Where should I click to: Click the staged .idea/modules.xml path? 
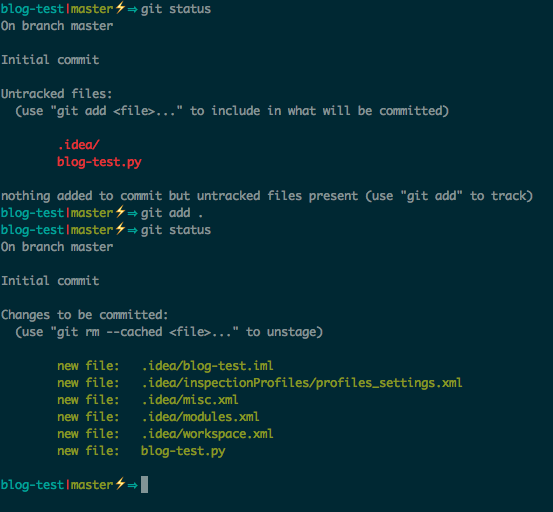[x=200, y=417]
